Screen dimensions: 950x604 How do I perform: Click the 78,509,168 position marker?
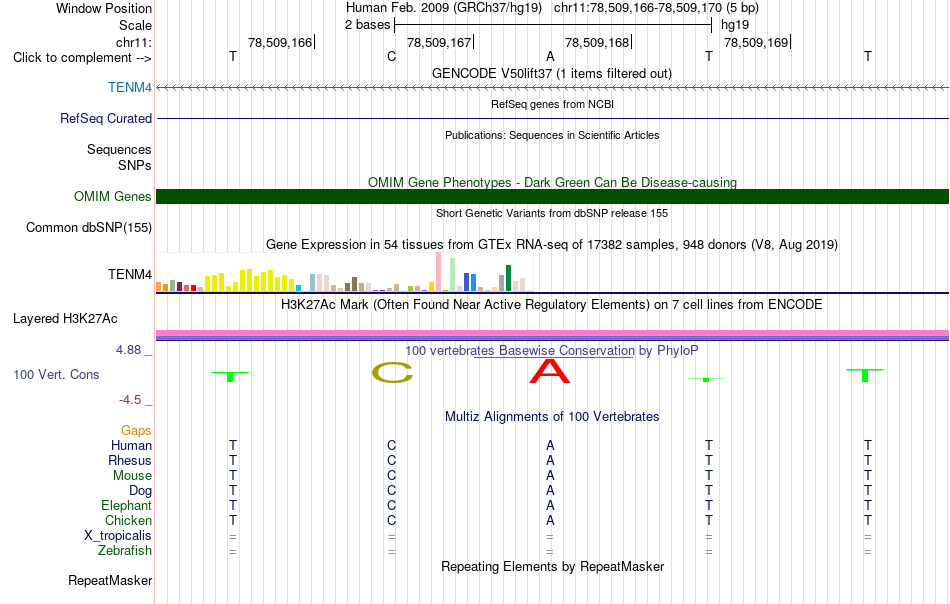[x=599, y=42]
